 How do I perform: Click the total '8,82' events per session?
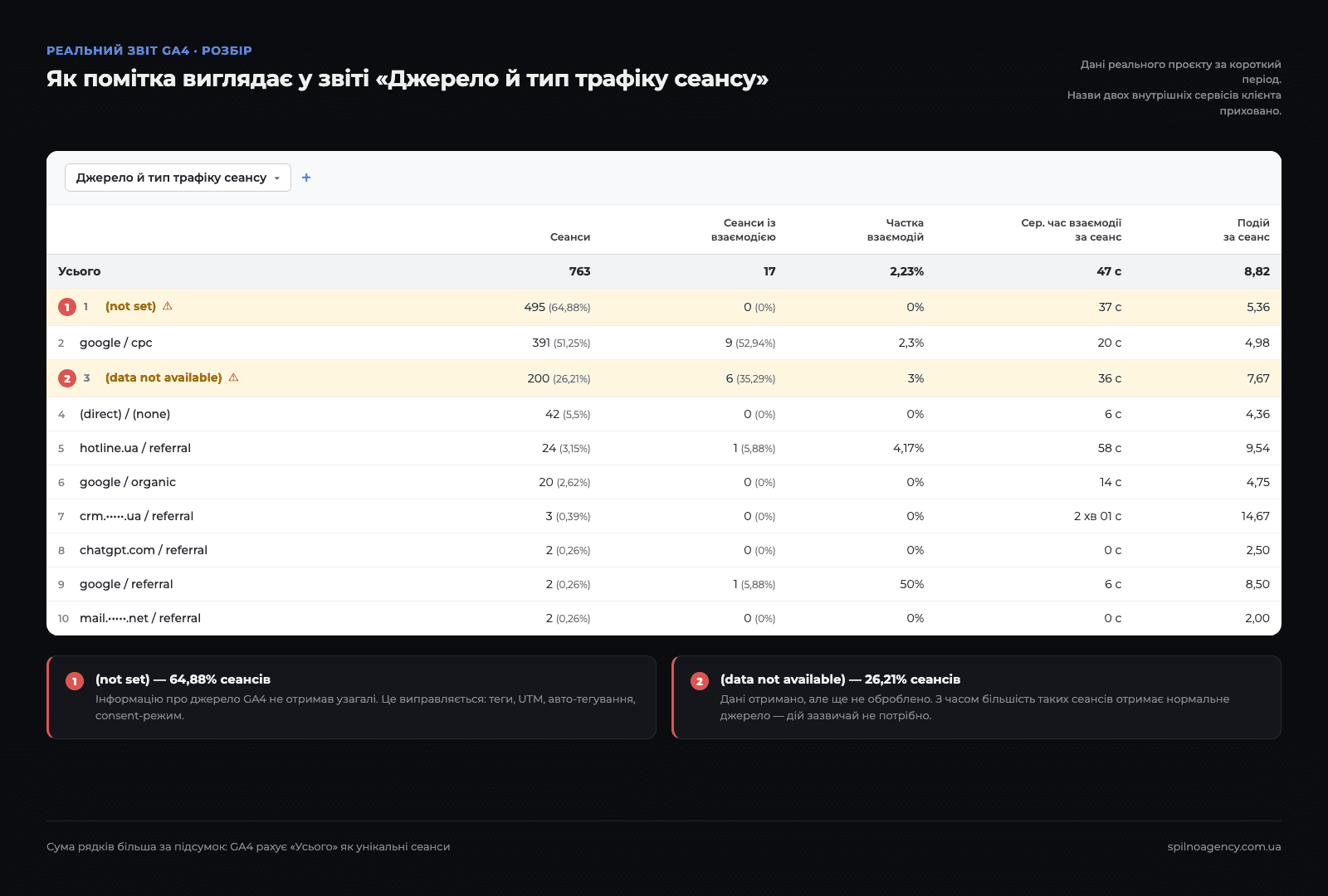[1257, 271]
